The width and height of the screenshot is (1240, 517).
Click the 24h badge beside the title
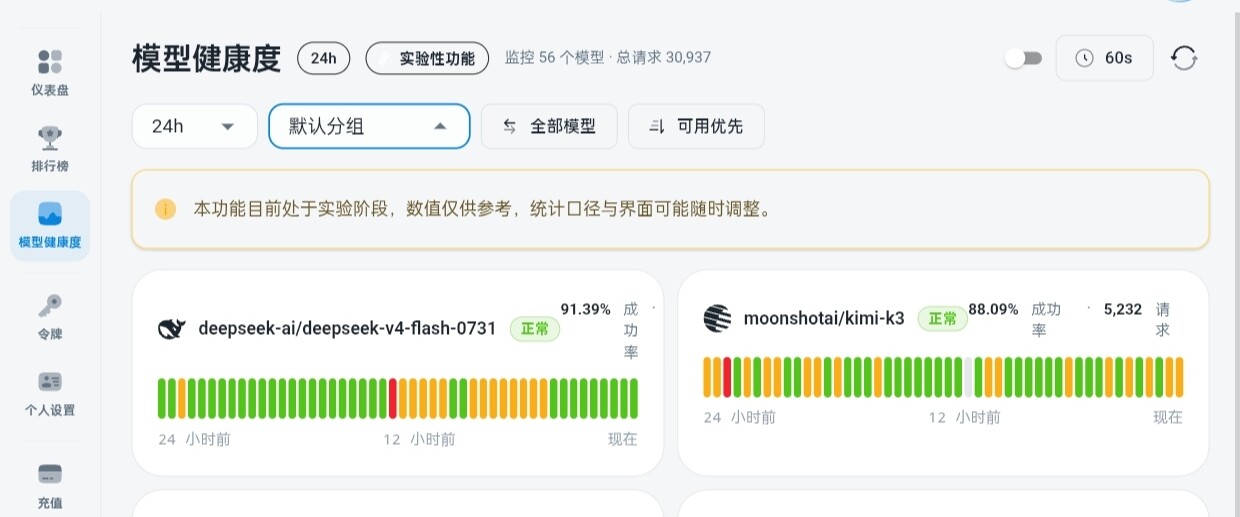pyautogui.click(x=323, y=58)
